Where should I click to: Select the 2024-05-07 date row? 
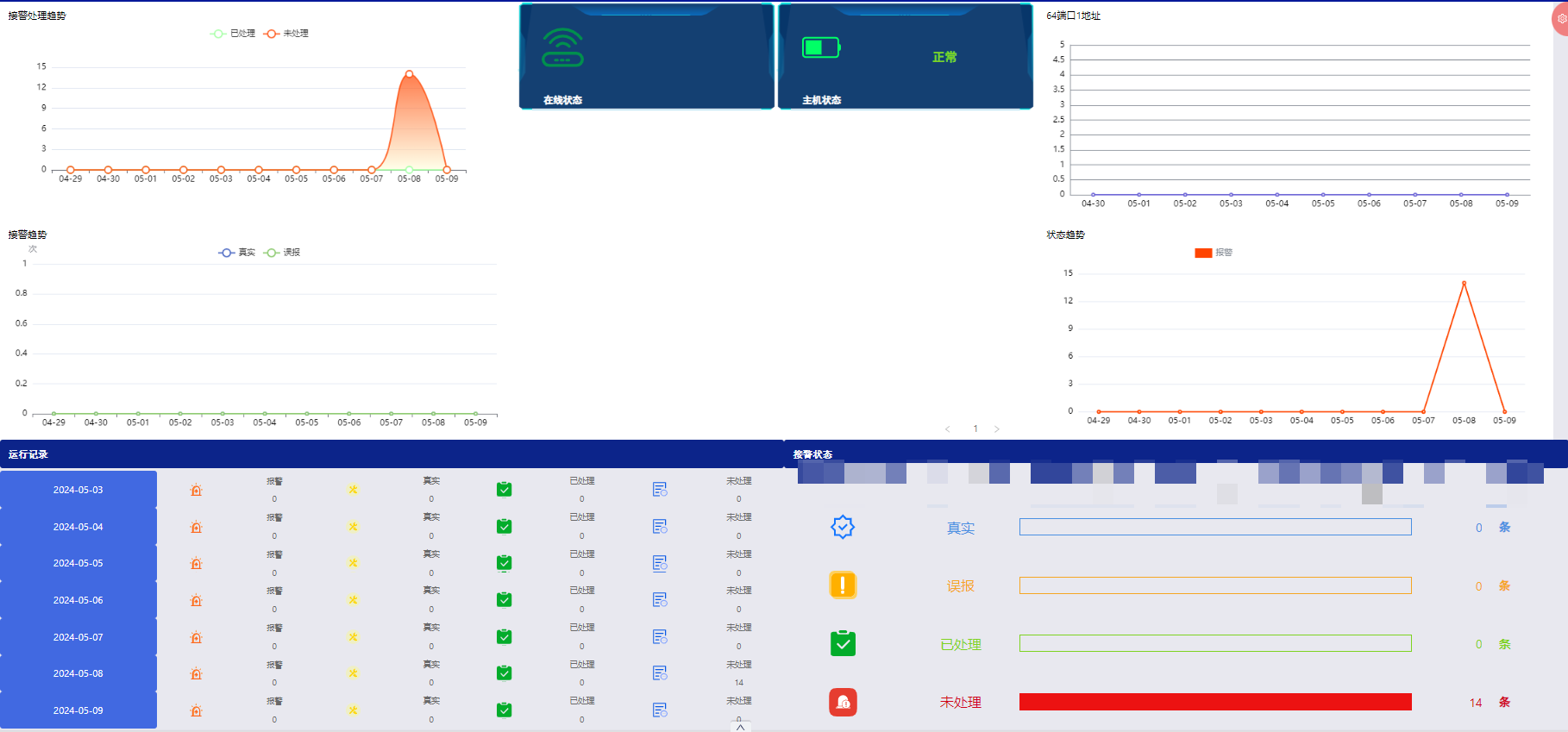coord(78,637)
